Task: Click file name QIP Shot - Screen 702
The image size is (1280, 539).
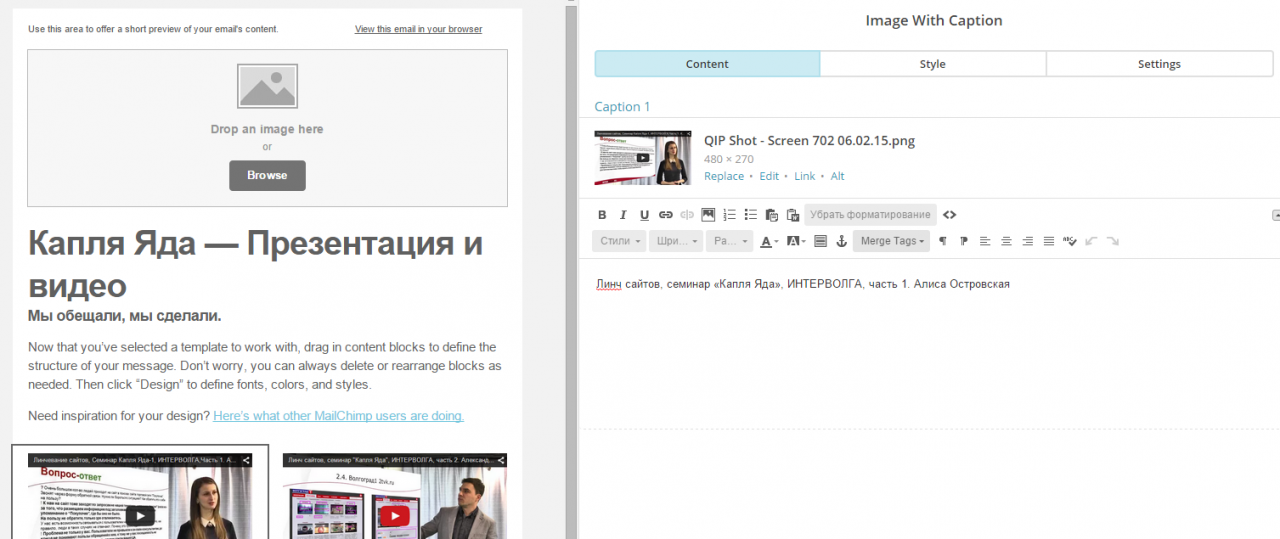Action: tap(809, 140)
